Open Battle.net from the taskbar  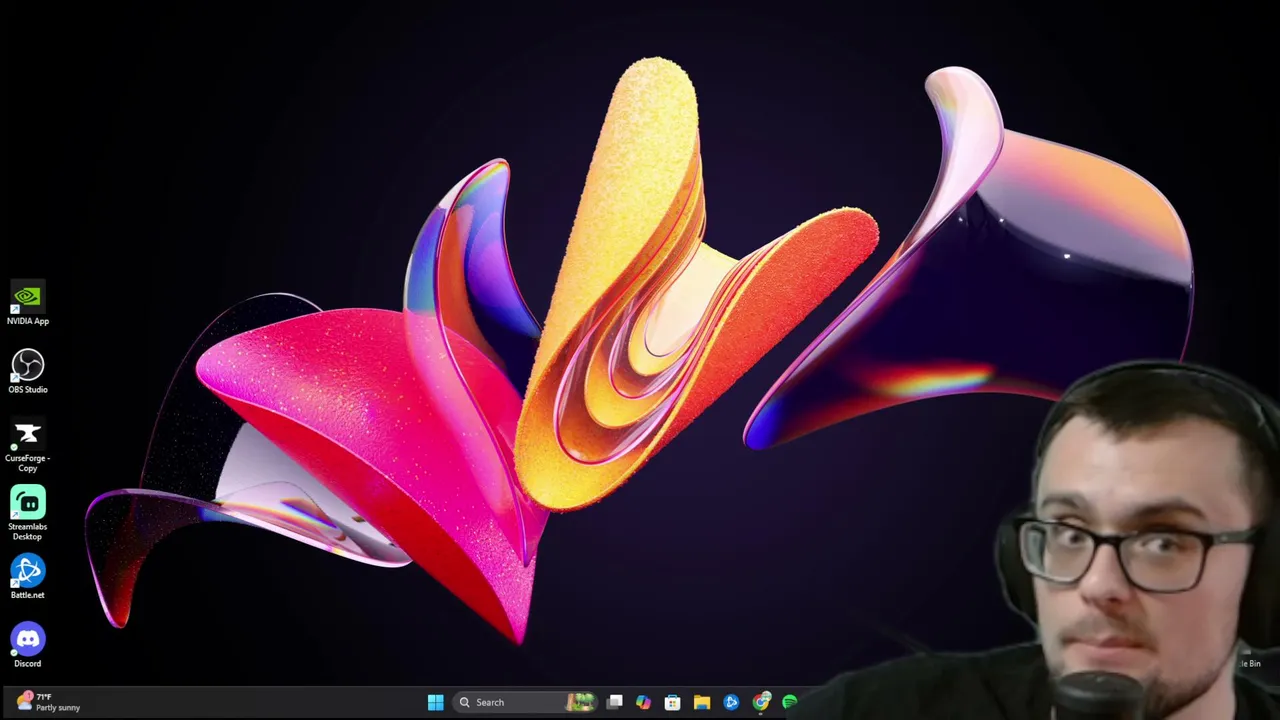[x=731, y=702]
